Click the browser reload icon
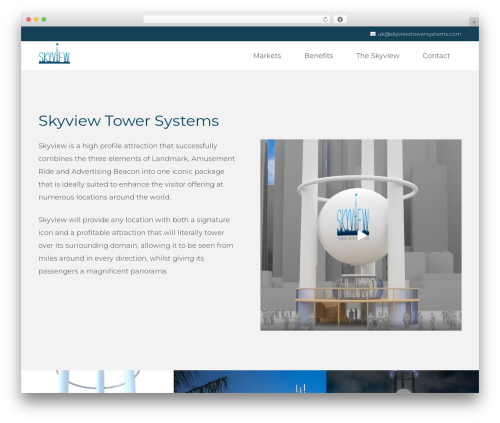 click(325, 19)
